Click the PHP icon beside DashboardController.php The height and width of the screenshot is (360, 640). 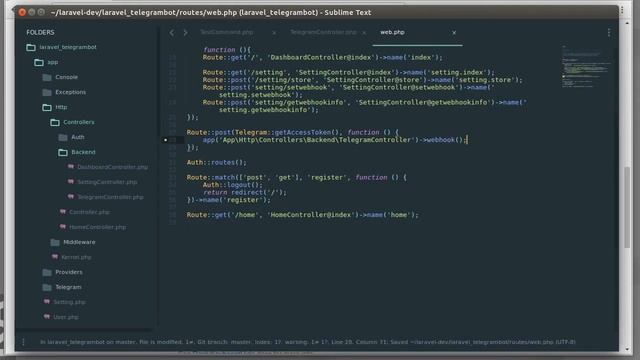[x=71, y=167]
